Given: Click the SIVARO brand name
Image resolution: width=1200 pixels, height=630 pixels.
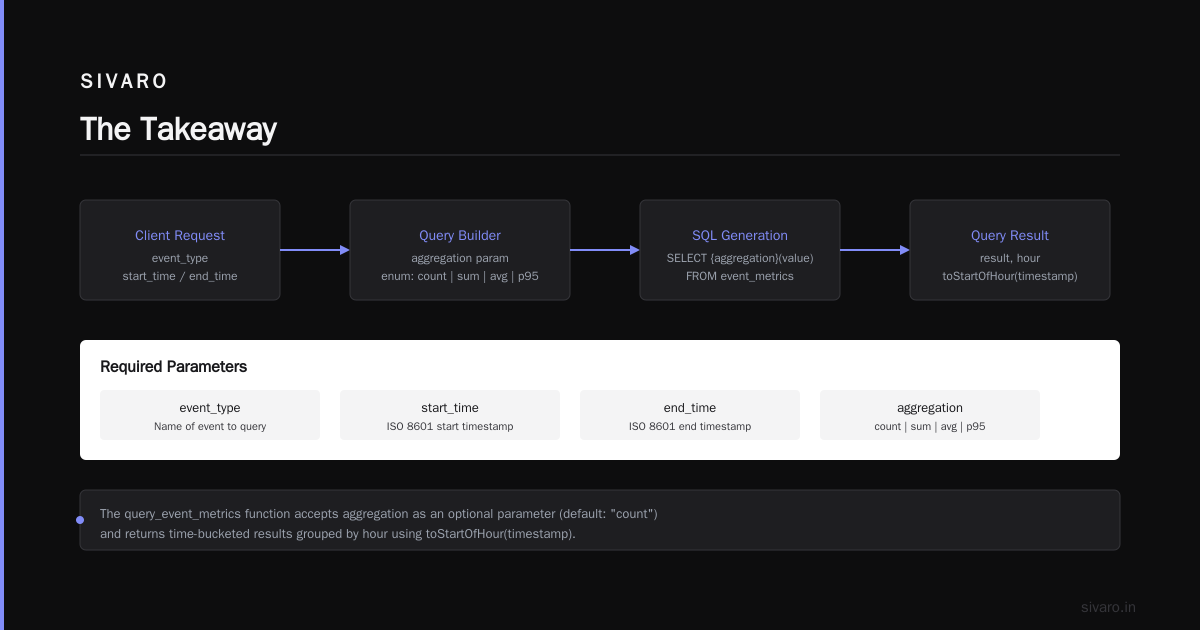Looking at the screenshot, I should [x=124, y=82].
